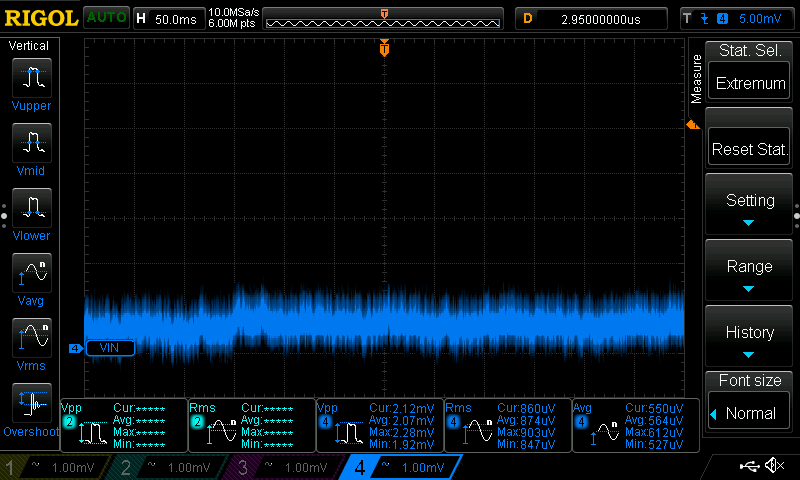Click Min:527uV value in Avg box
The width and height of the screenshot is (800, 480).
654,444
